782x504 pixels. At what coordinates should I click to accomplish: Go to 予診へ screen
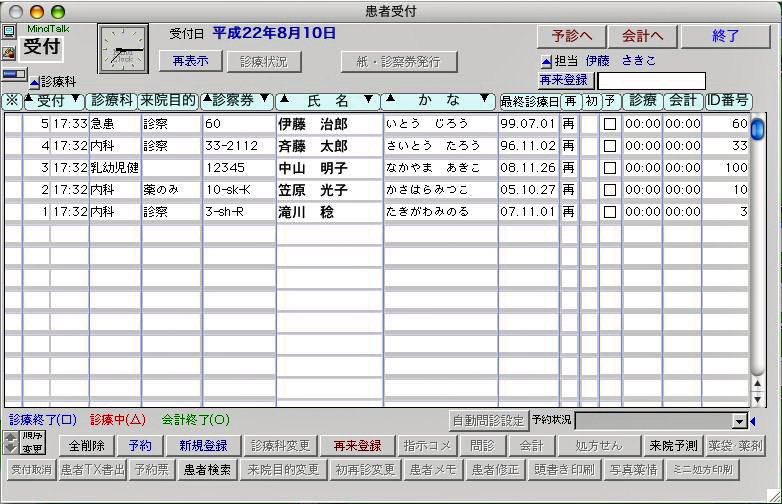572,36
